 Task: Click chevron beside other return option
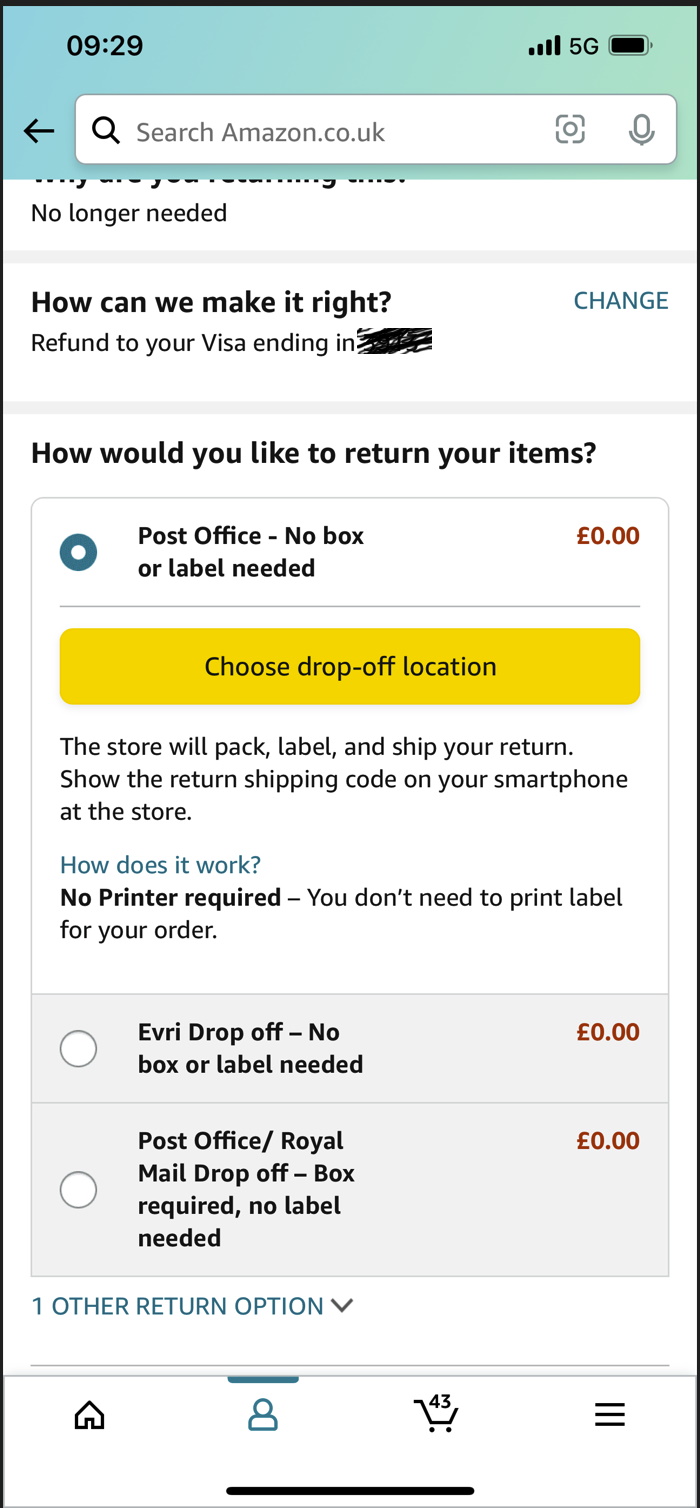(342, 1306)
